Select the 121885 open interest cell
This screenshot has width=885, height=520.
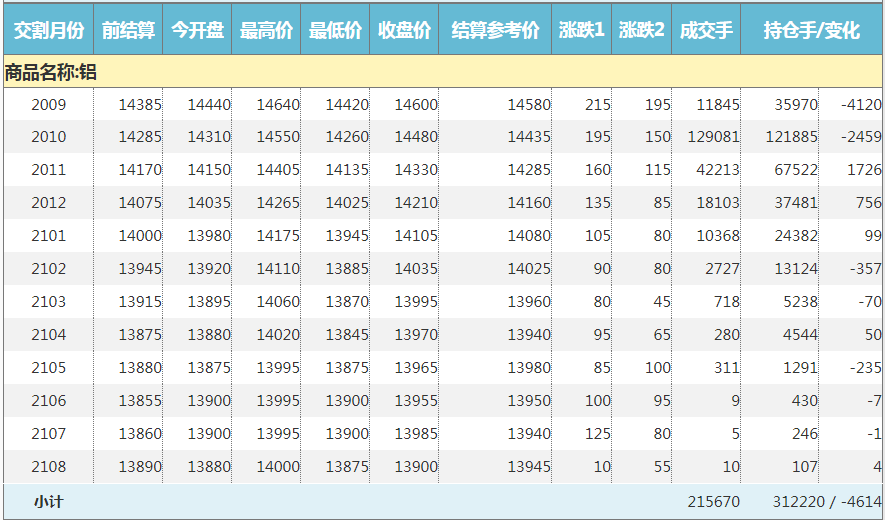791,137
